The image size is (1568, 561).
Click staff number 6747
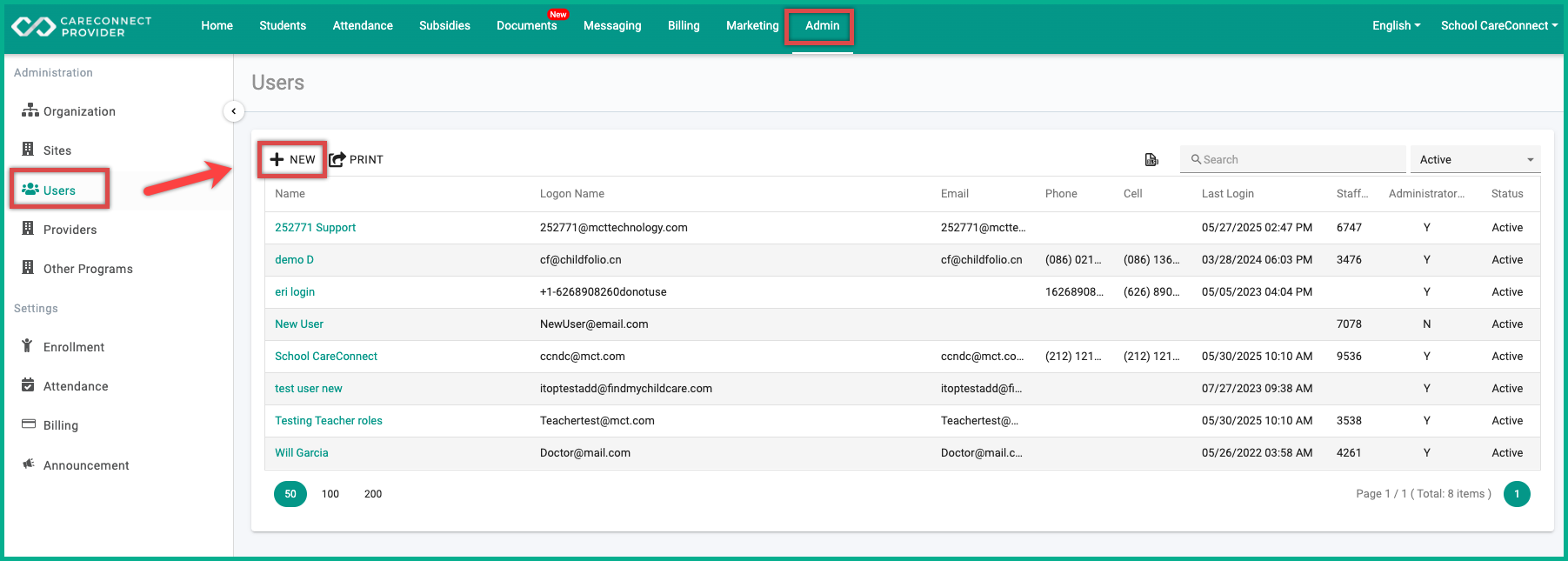click(1349, 227)
